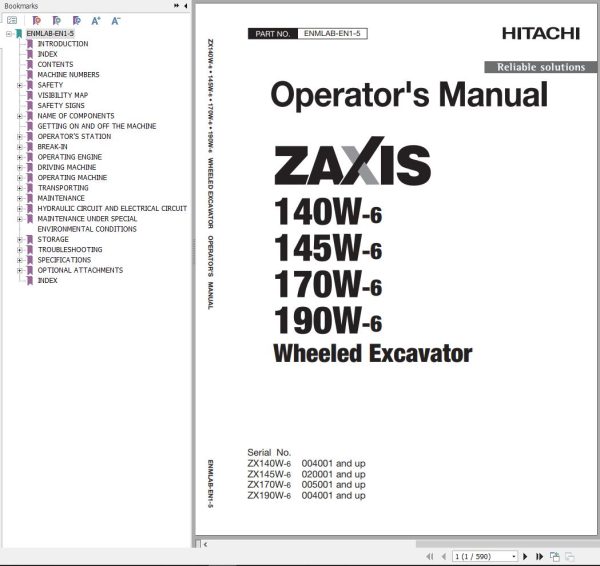Collapse the ENMLAB-EN1-5 root bookmark
The image size is (600, 566).
pyautogui.click(x=9, y=34)
